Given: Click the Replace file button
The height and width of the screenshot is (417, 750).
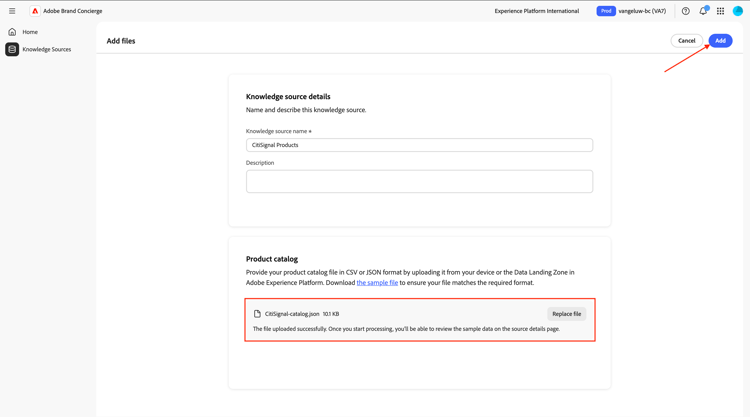Looking at the screenshot, I should coord(566,314).
